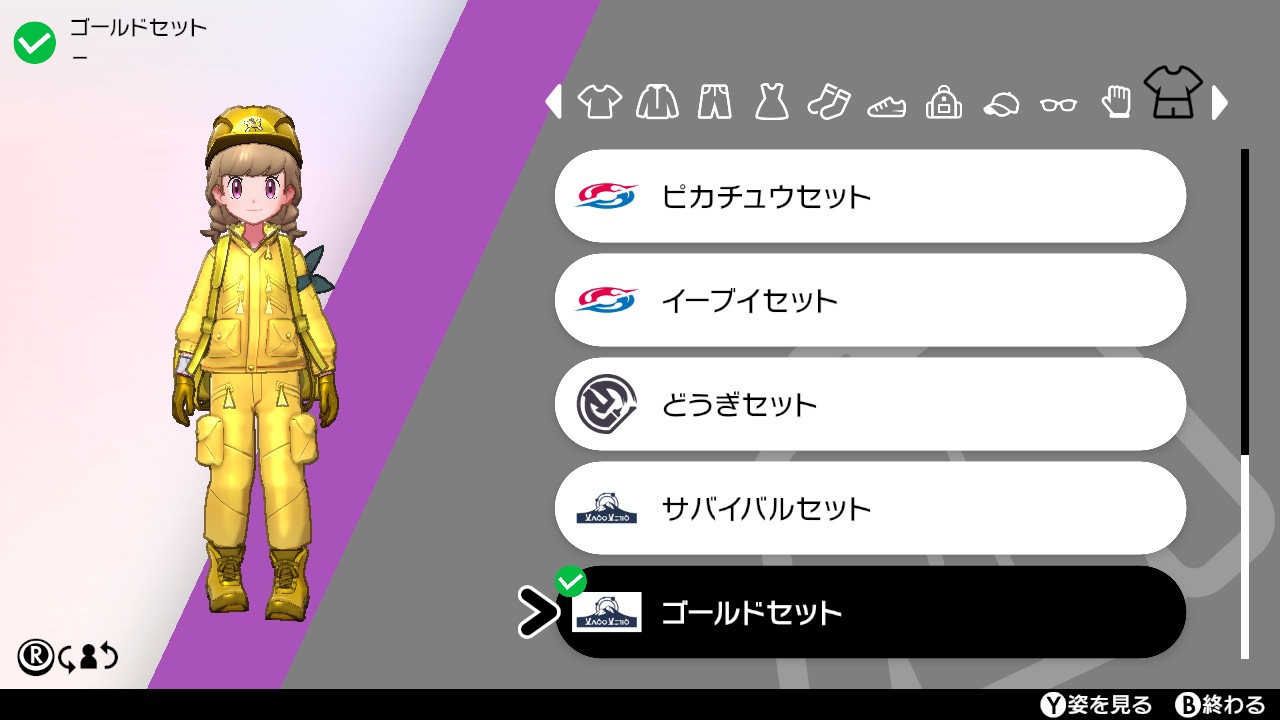Pick the サバイバルセット outfit
1280x720 pixels.
coord(870,508)
